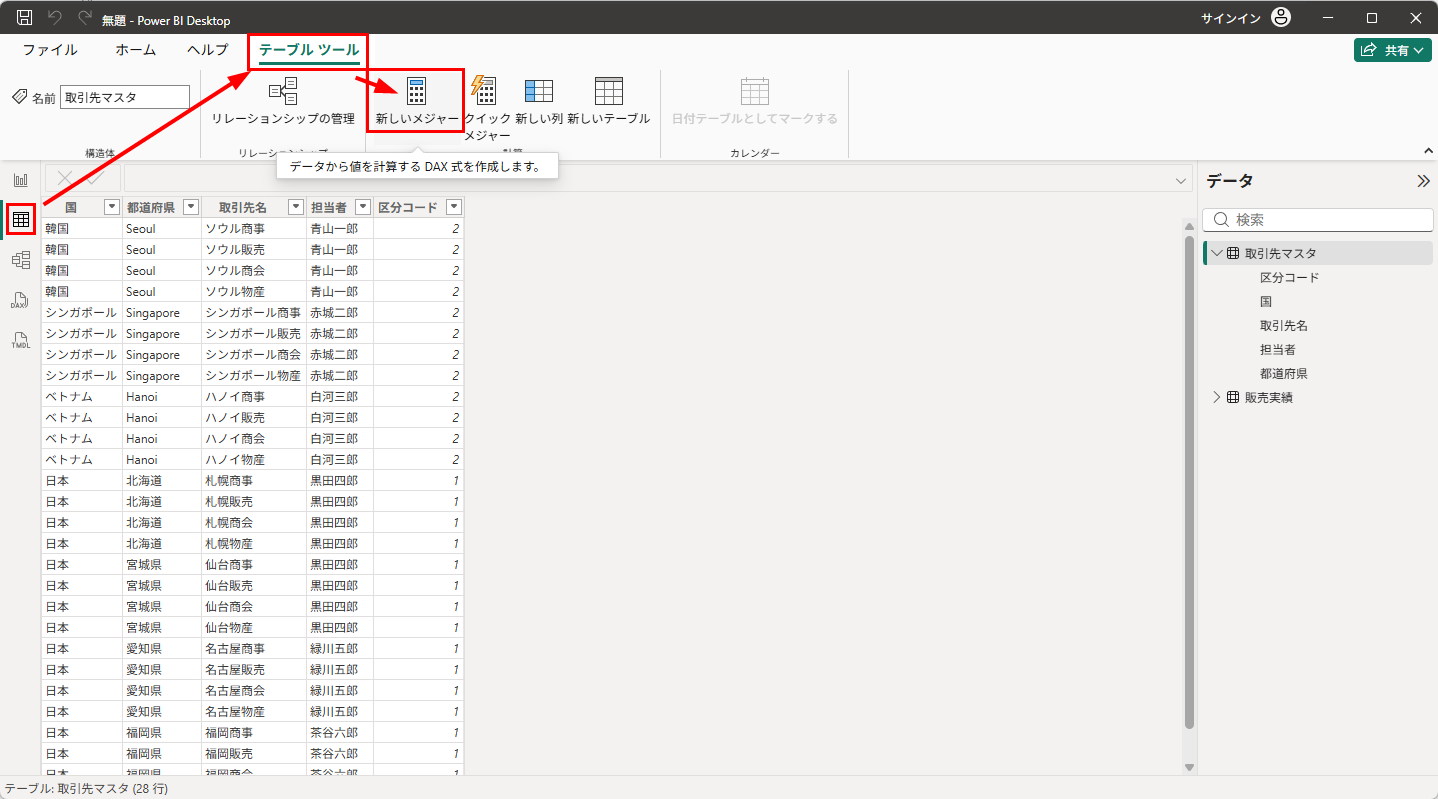This screenshot has height=799, width=1438.
Task: Click the Undo arrow in title bar
Action: pyautogui.click(x=55, y=18)
